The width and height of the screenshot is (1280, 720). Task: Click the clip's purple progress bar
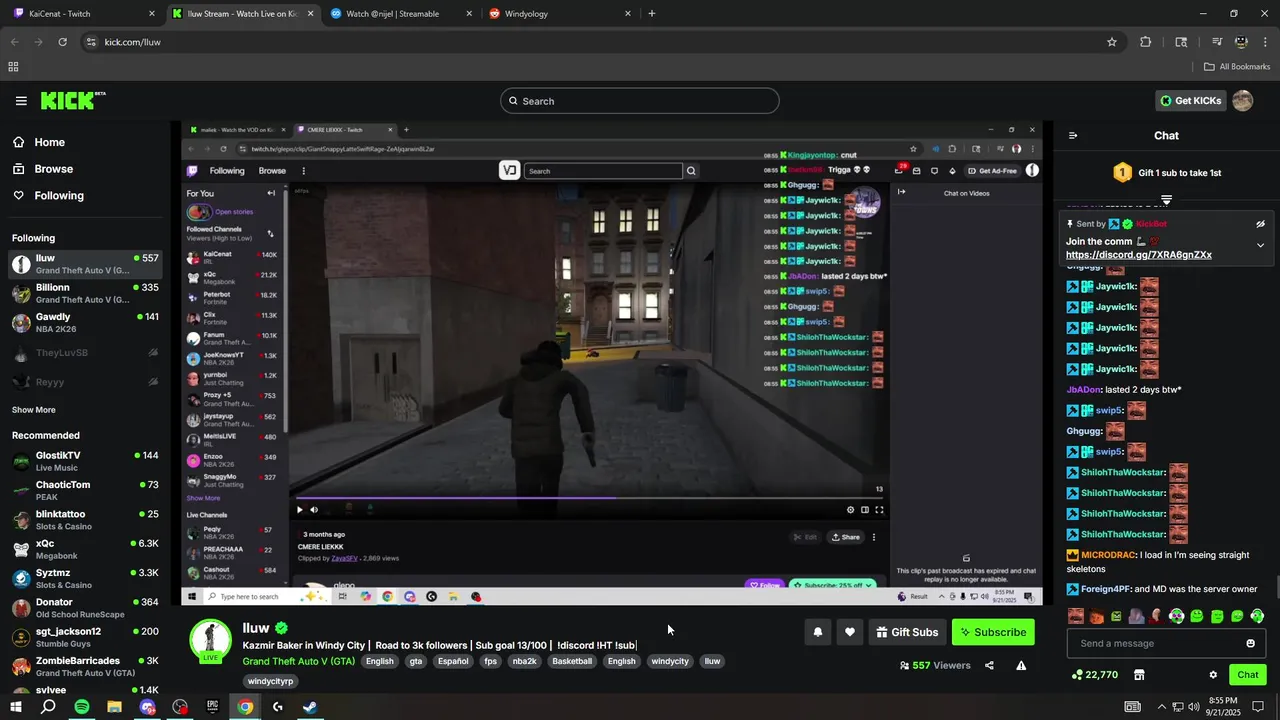tap(455, 498)
